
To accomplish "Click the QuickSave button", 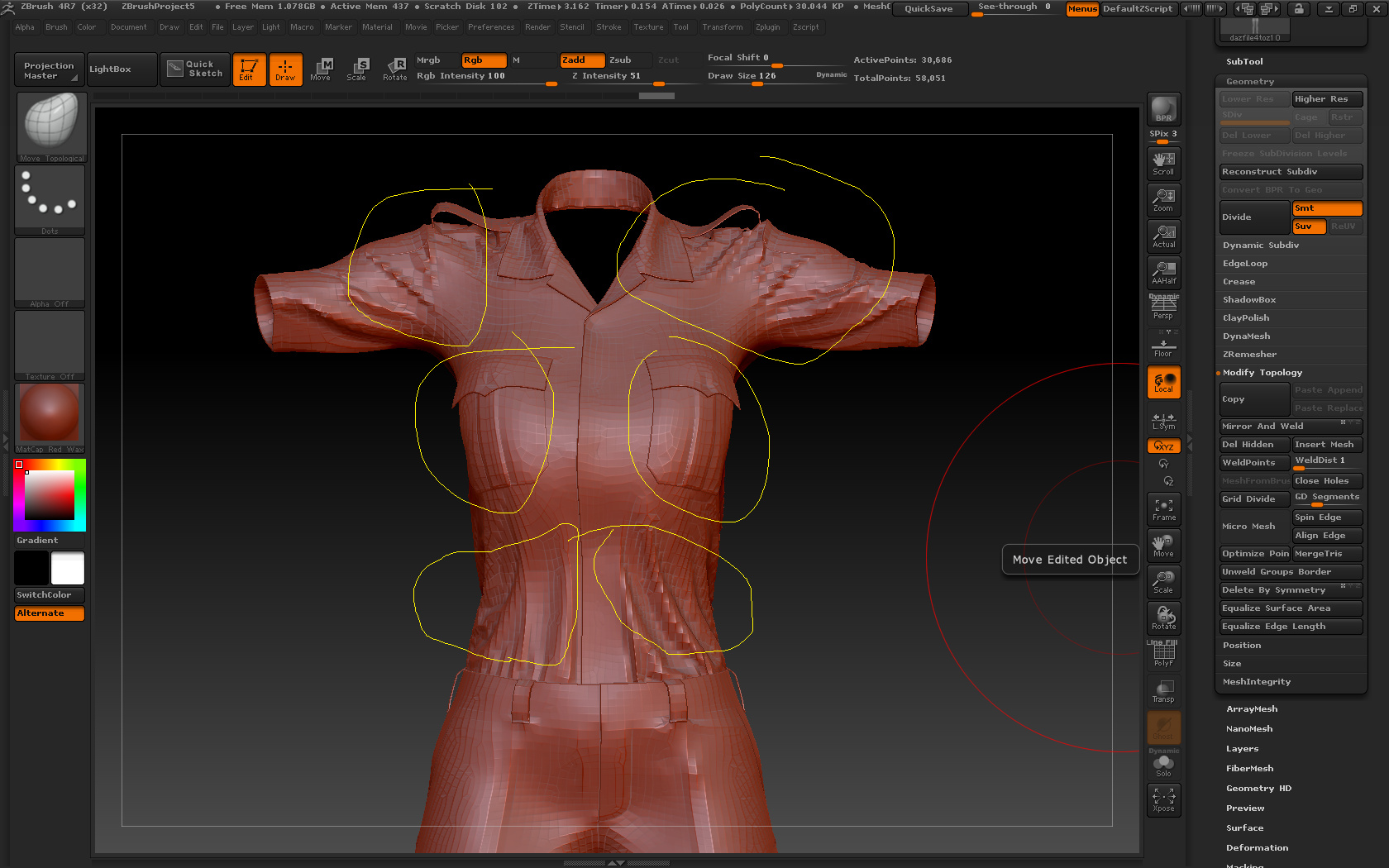I will pyautogui.click(x=928, y=9).
